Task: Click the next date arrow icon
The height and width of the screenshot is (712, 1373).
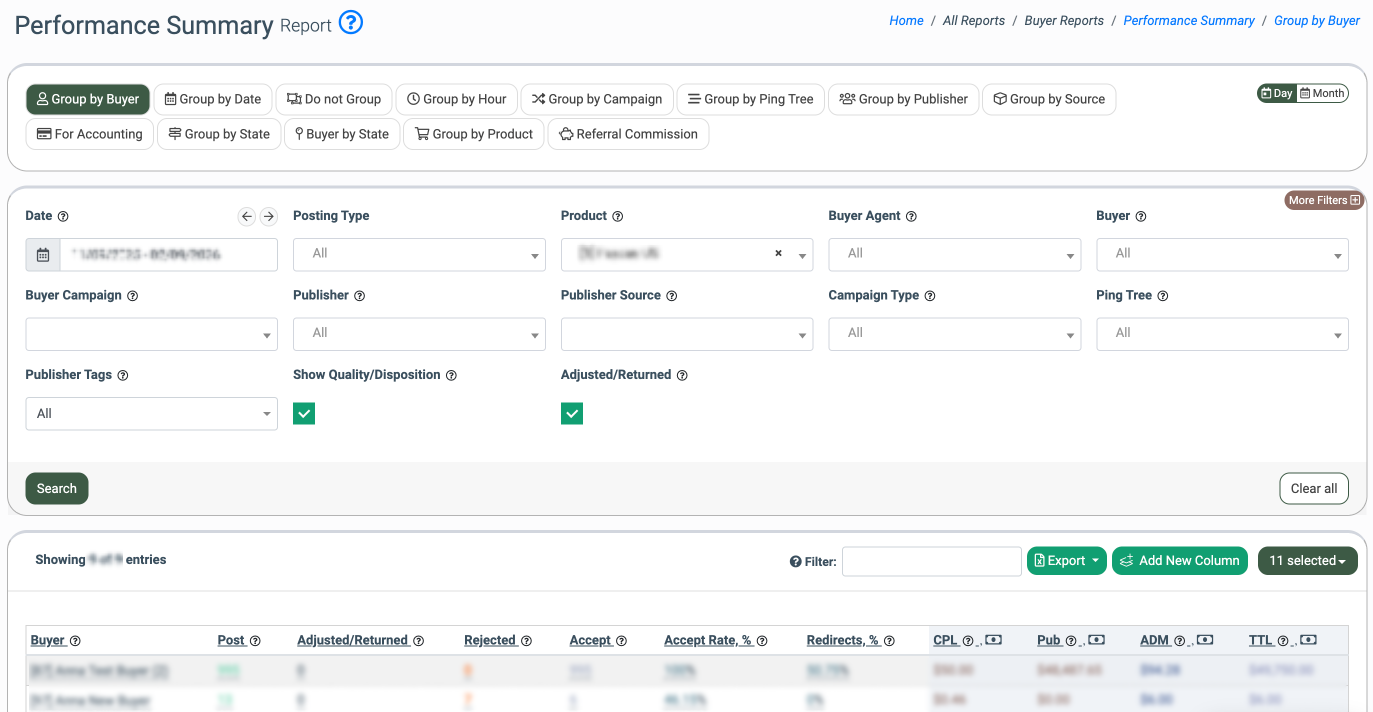Action: 269,216
